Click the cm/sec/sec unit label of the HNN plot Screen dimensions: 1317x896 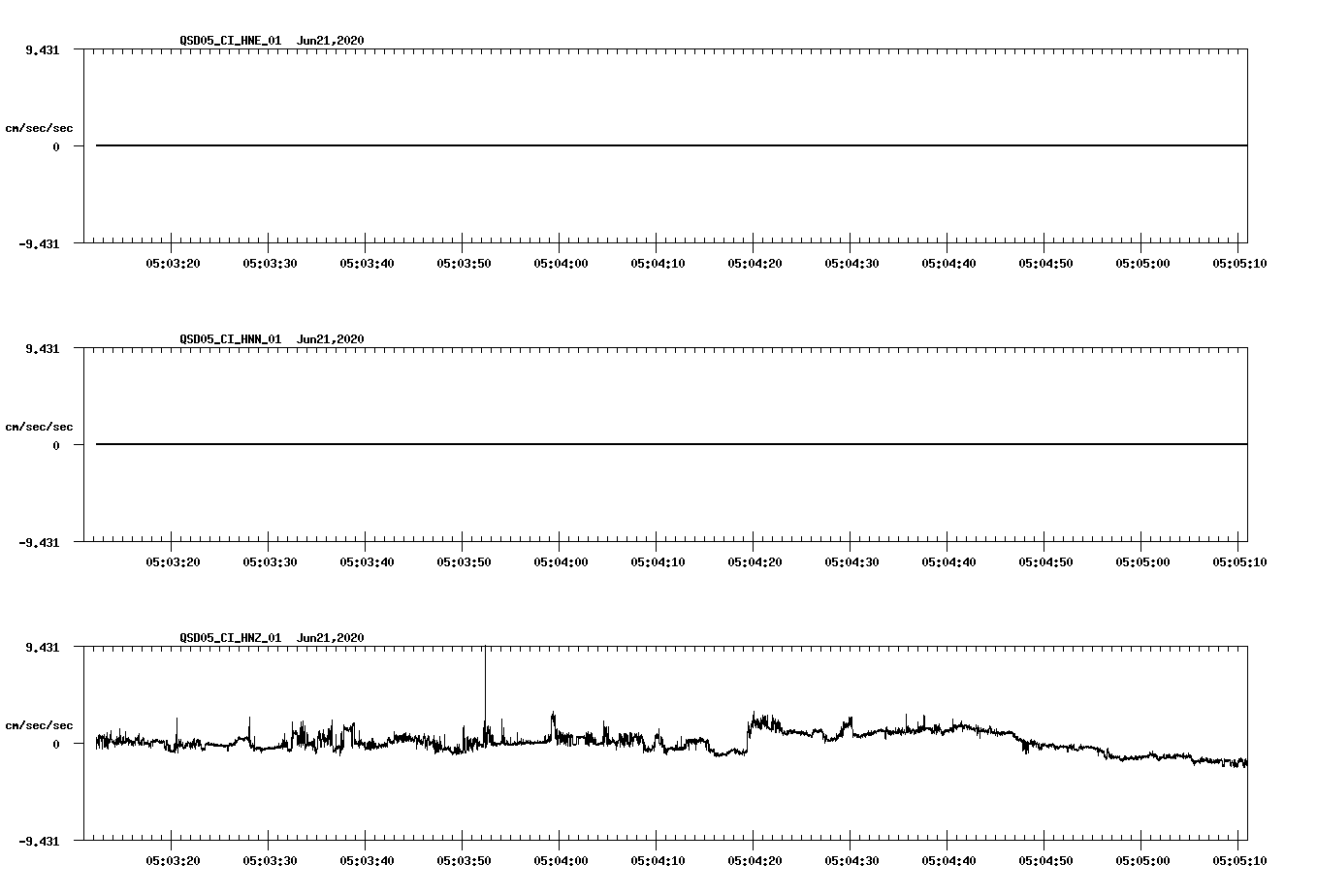pos(39,427)
